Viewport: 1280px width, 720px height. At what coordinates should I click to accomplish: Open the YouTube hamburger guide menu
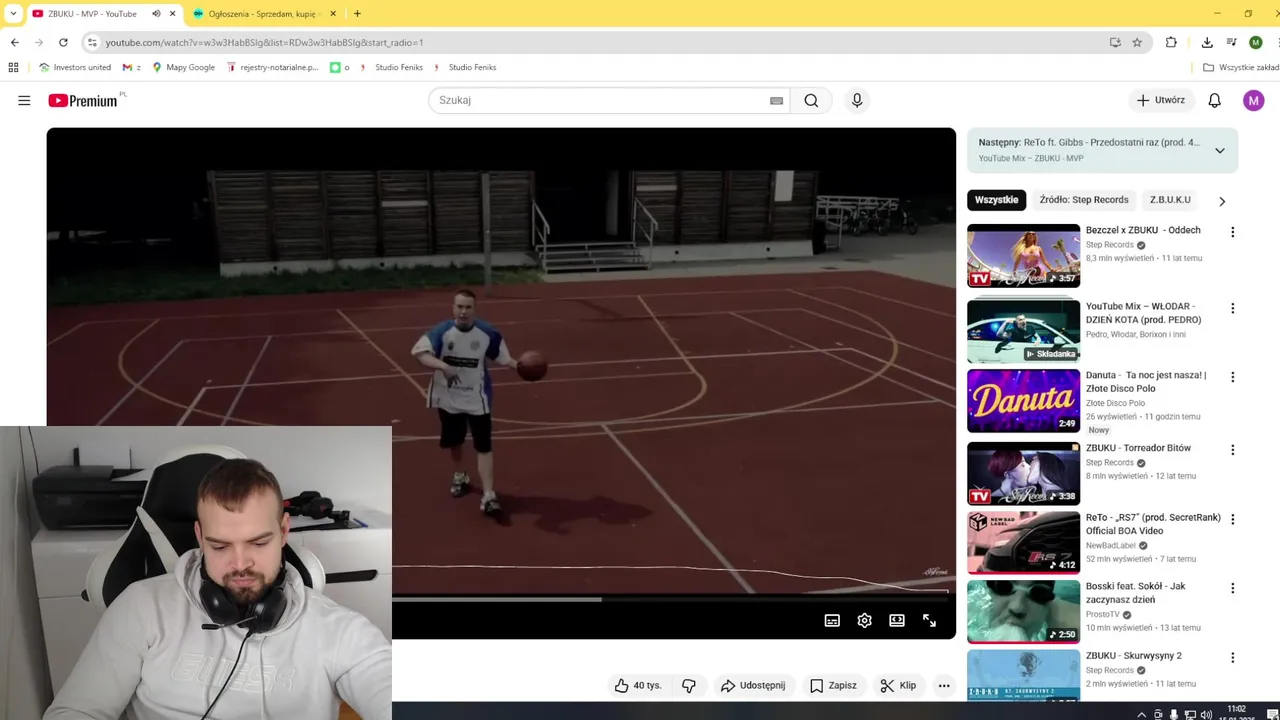24,100
